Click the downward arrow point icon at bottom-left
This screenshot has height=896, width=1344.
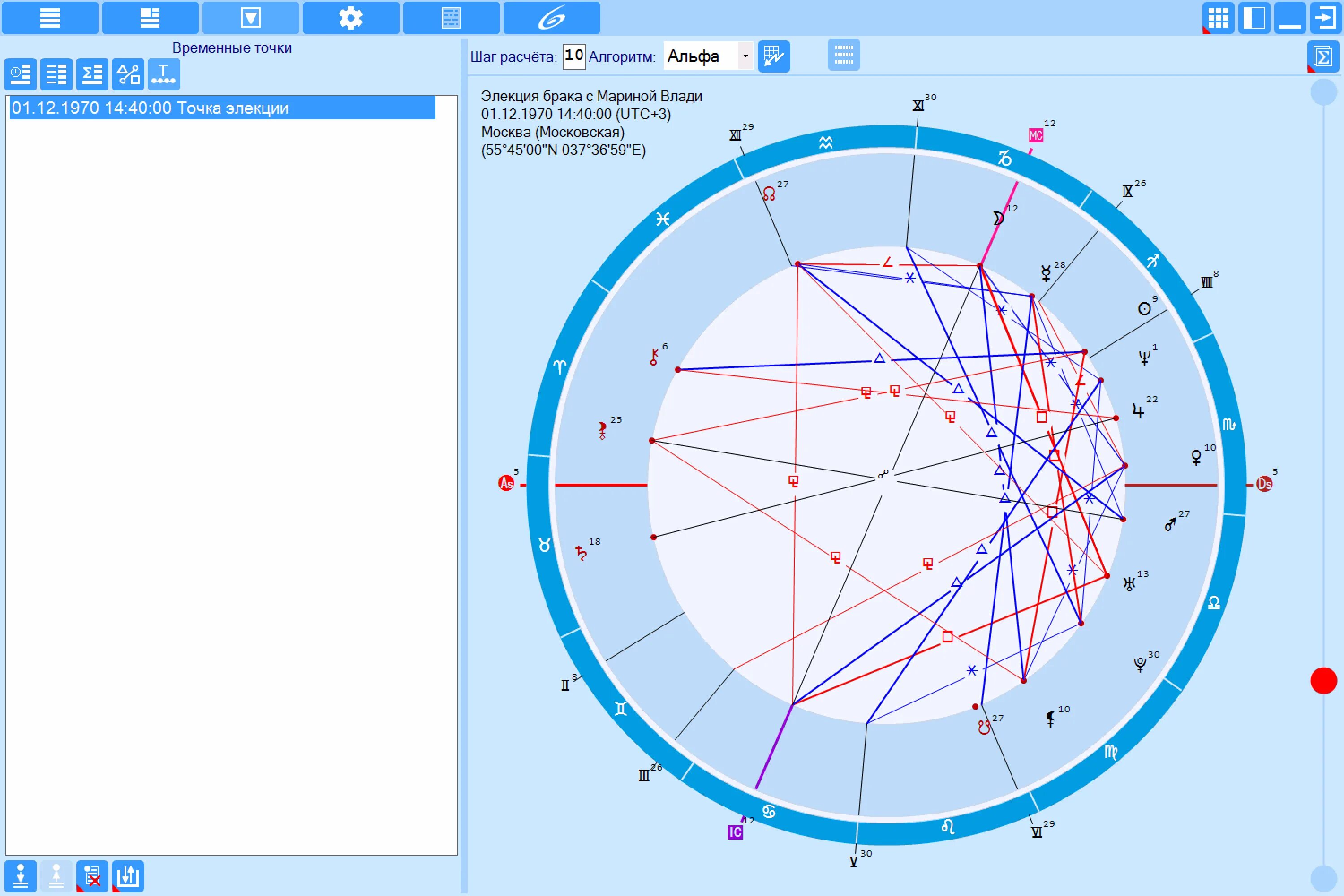[x=21, y=876]
